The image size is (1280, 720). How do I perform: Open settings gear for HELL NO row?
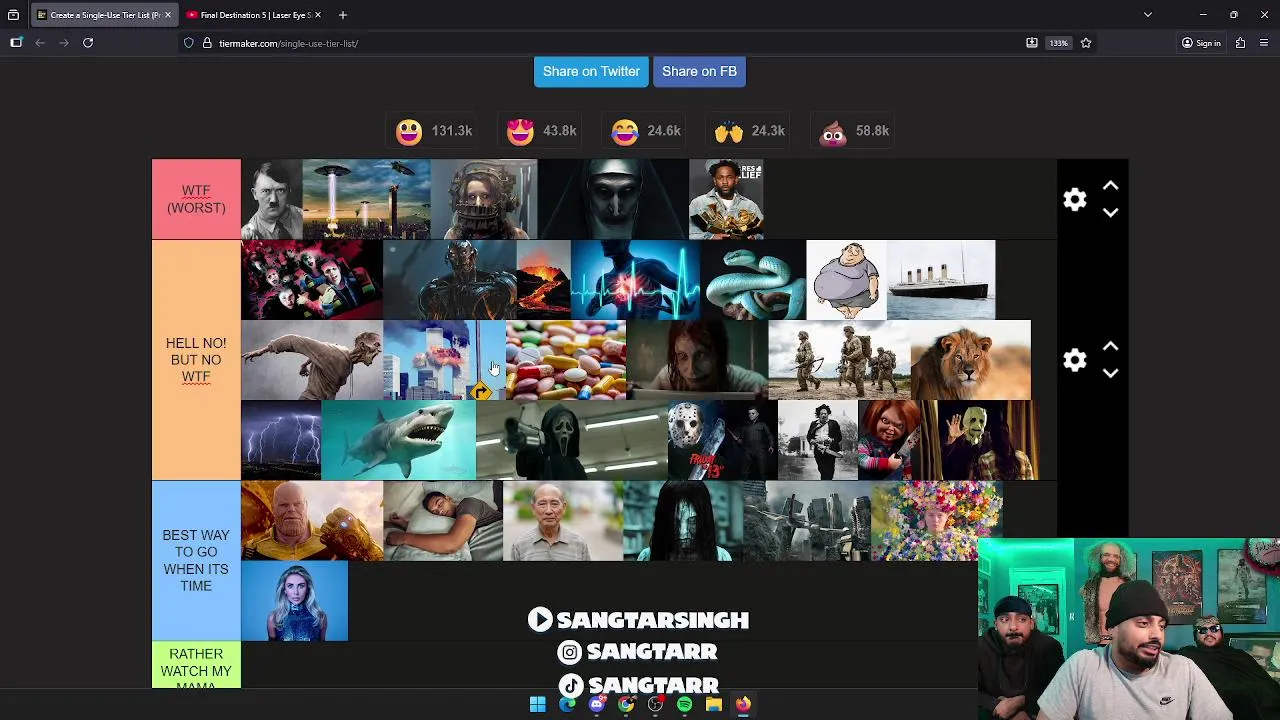[1075, 360]
